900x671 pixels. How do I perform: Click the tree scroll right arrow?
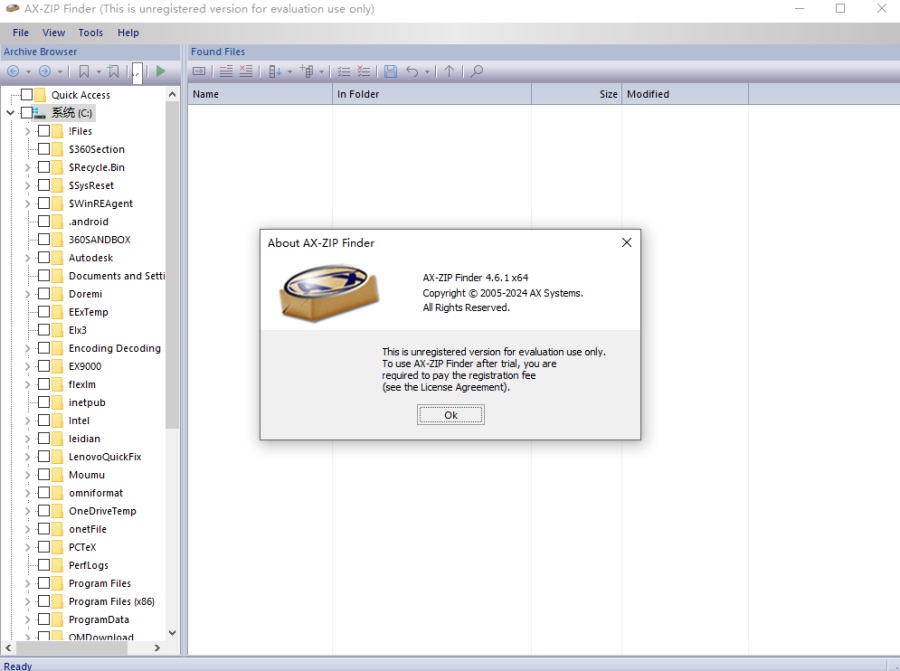[x=157, y=647]
